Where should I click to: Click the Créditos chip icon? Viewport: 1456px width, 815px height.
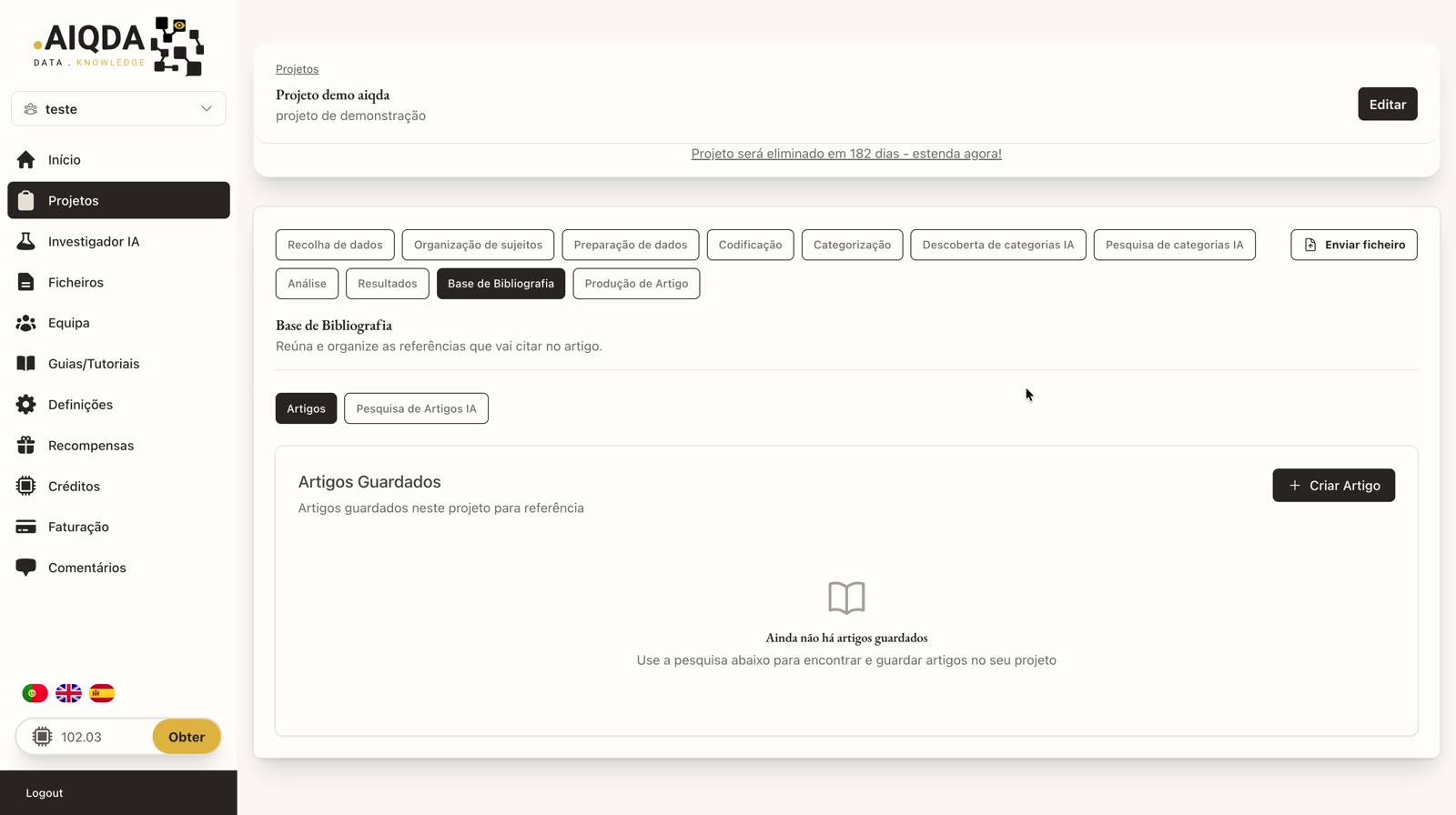tap(25, 486)
